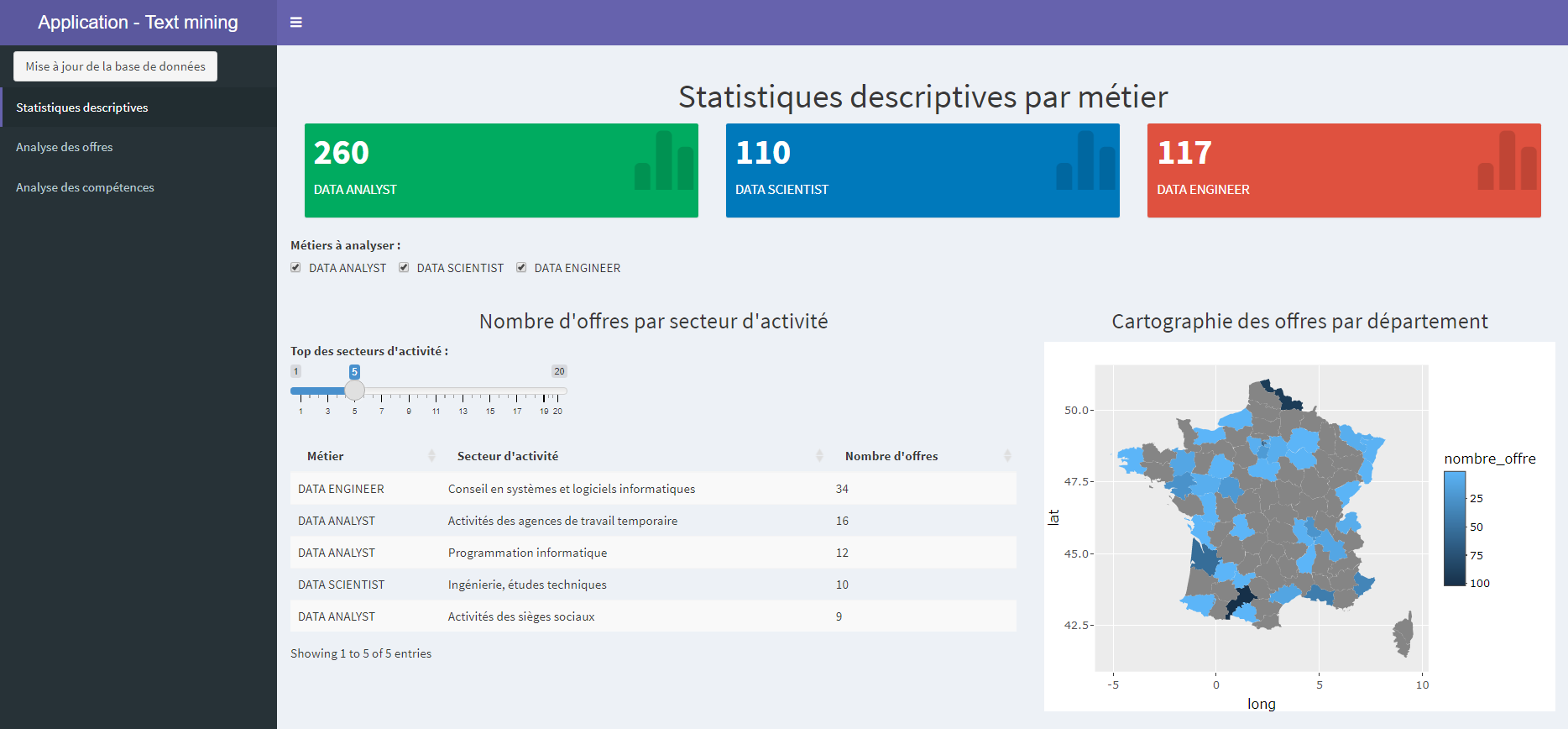Open Analyse des compétences menu item
Viewport: 1568px width, 729px height.
[x=139, y=187]
